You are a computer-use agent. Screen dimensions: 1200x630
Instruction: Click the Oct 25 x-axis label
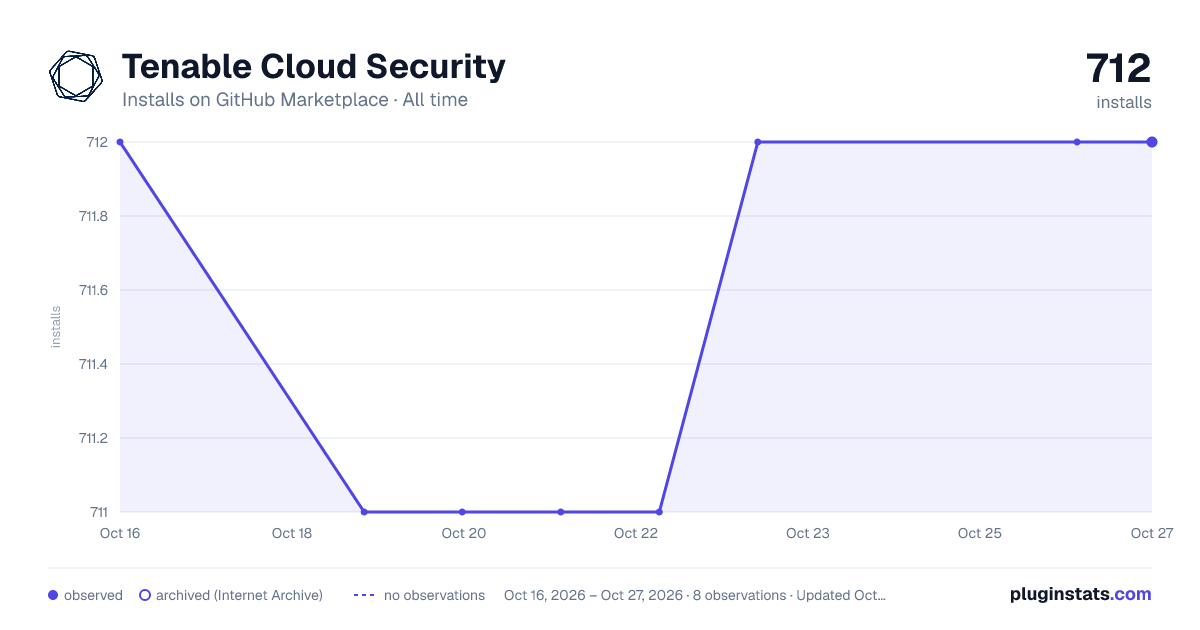[x=980, y=533]
